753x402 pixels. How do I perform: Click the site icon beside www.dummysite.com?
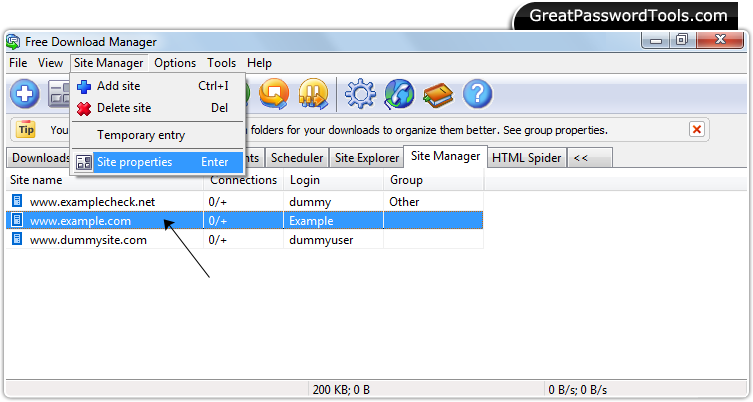click(17, 239)
